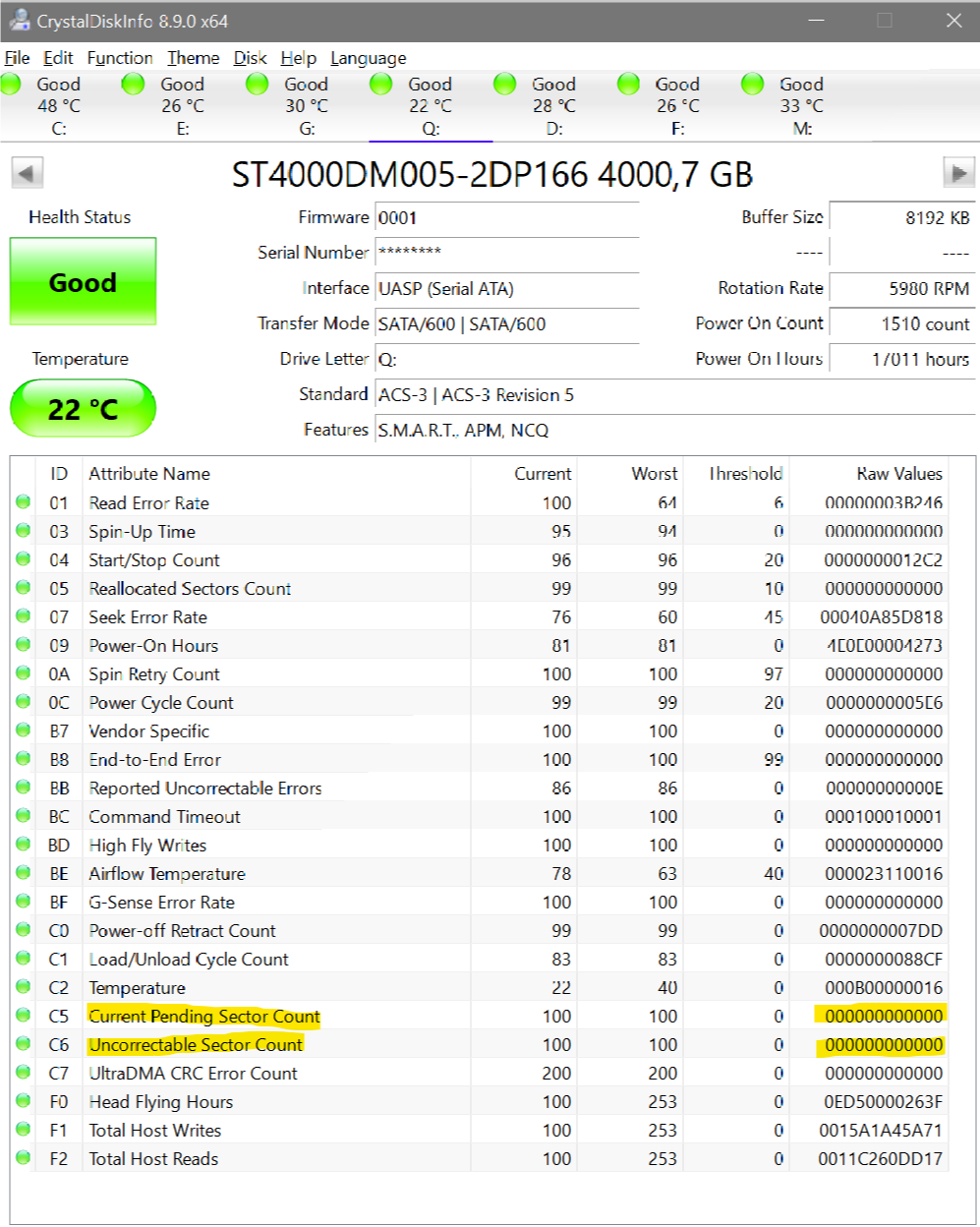Click the Interface field UASP (Serial ATA)
The image size is (980, 1227).
507,288
